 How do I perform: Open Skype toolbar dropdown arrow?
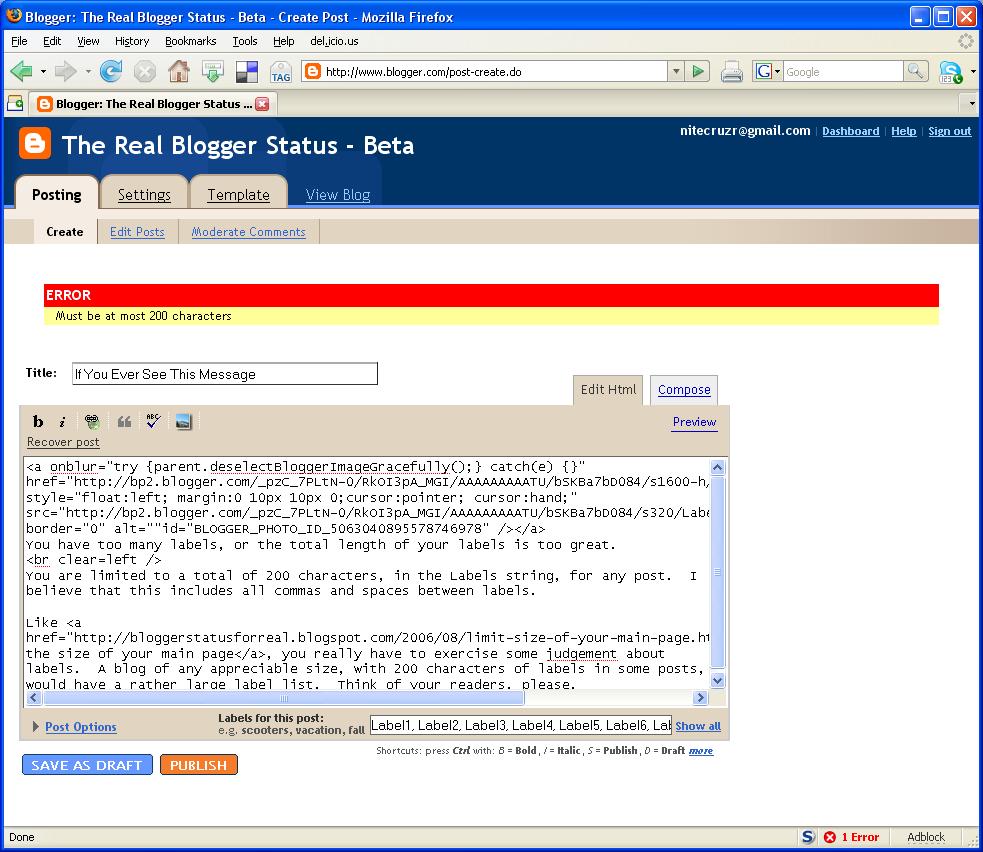coord(973,71)
